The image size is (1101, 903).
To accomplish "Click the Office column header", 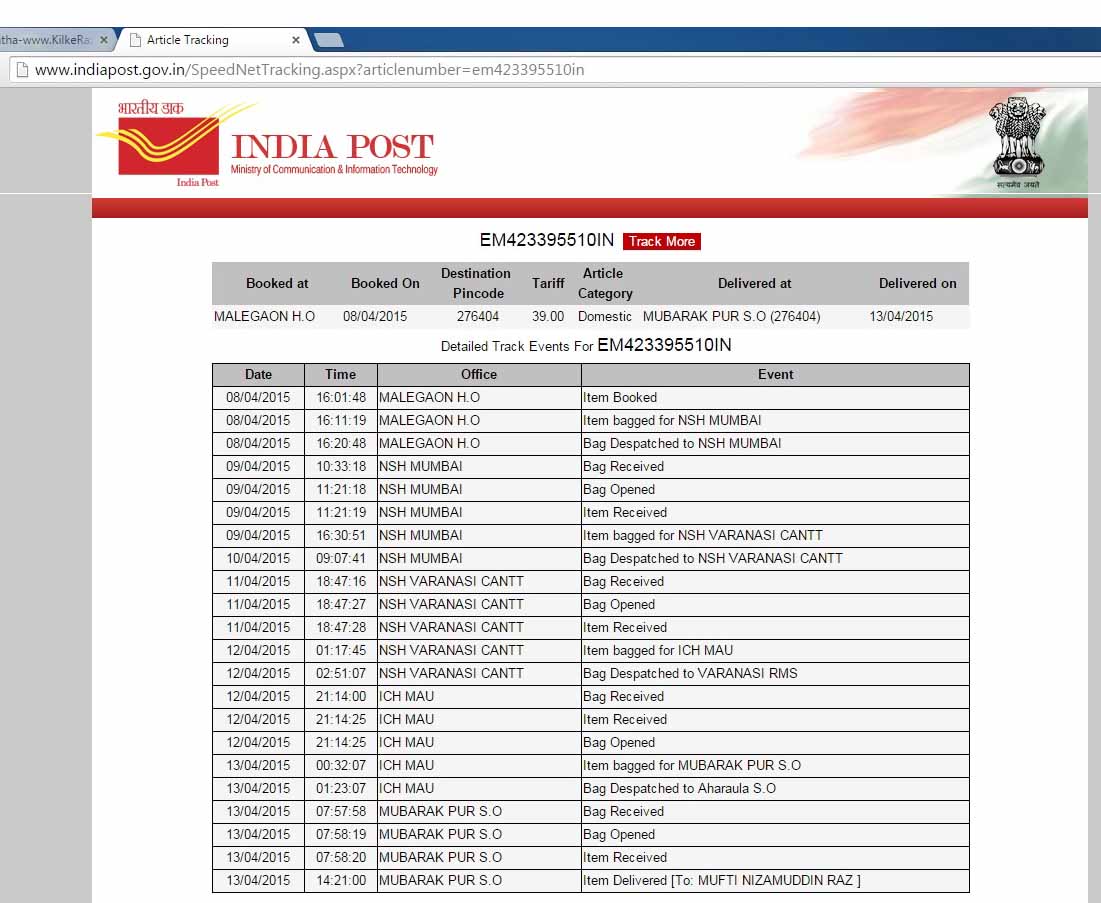I will pos(479,374).
